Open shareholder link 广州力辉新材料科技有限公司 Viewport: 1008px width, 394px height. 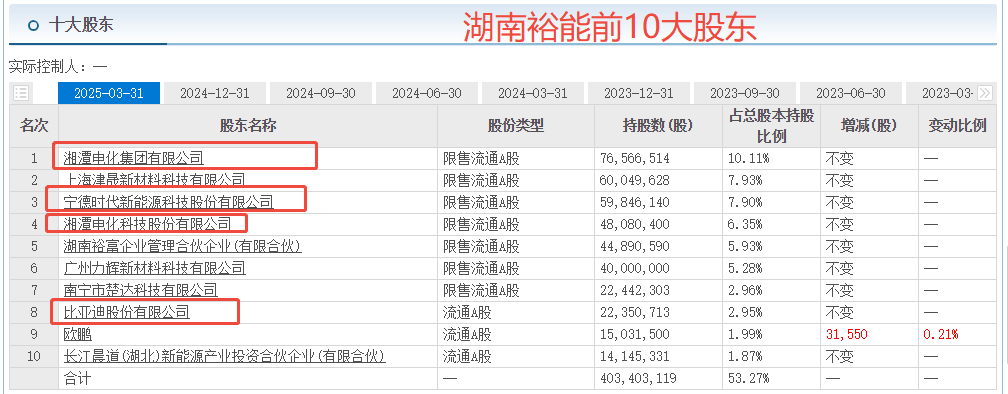[154, 268]
